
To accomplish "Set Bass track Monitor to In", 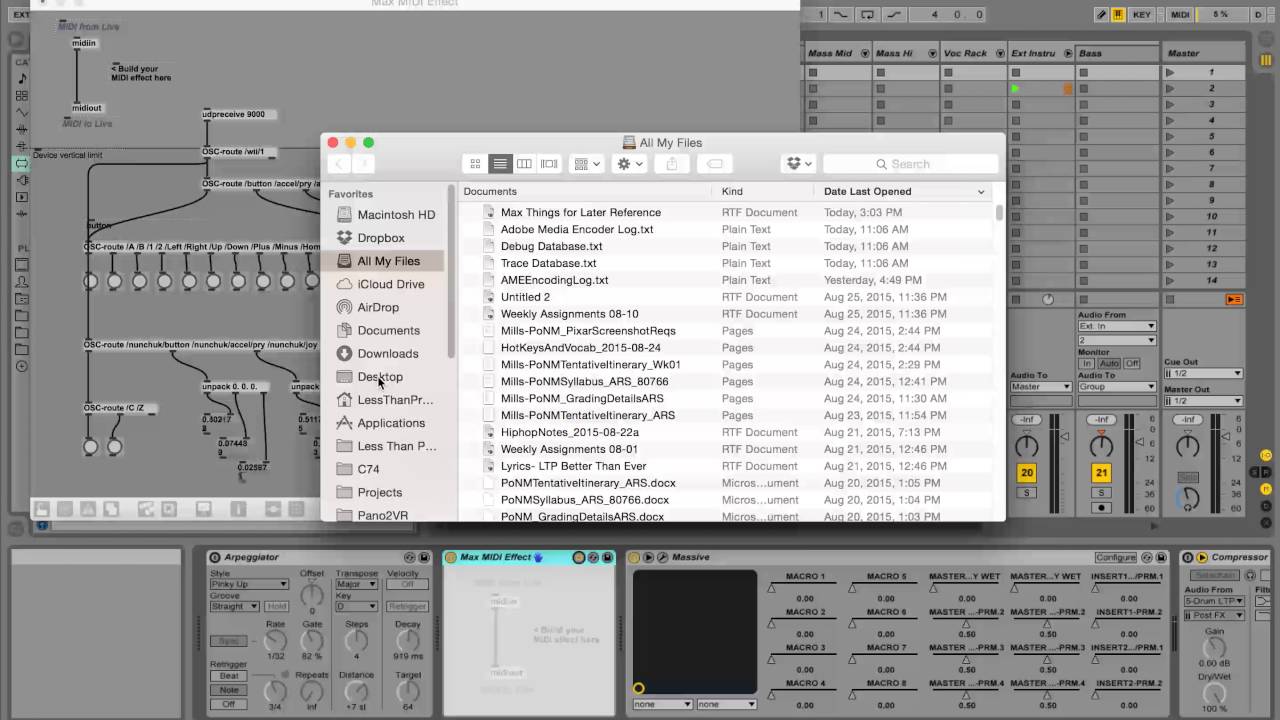I will (1086, 363).
